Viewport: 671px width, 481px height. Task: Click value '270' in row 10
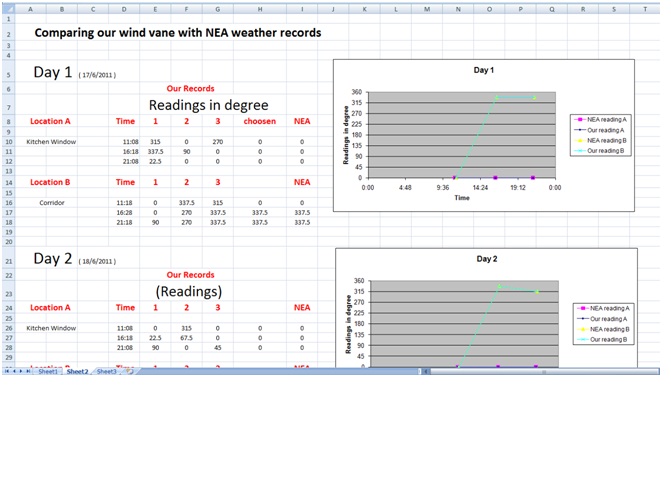pos(218,142)
